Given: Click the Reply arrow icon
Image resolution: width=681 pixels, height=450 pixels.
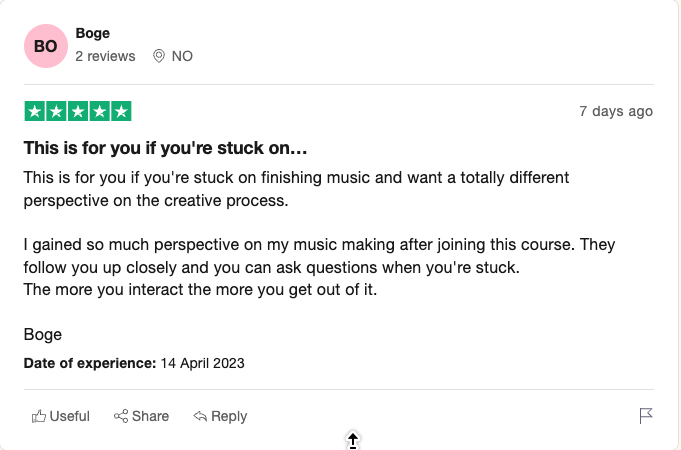Looking at the screenshot, I should tap(200, 416).
